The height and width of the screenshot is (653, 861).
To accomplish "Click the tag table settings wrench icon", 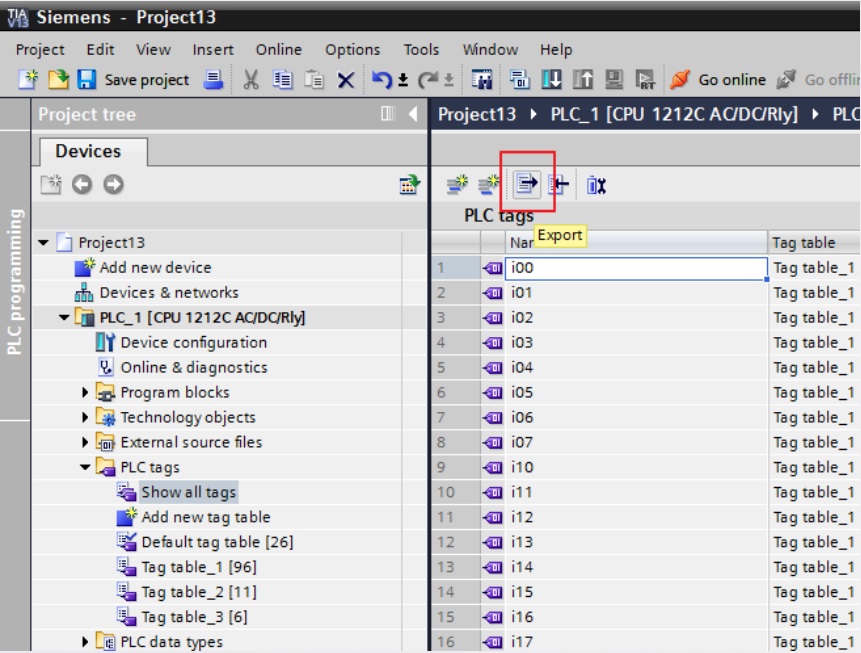I will (596, 185).
